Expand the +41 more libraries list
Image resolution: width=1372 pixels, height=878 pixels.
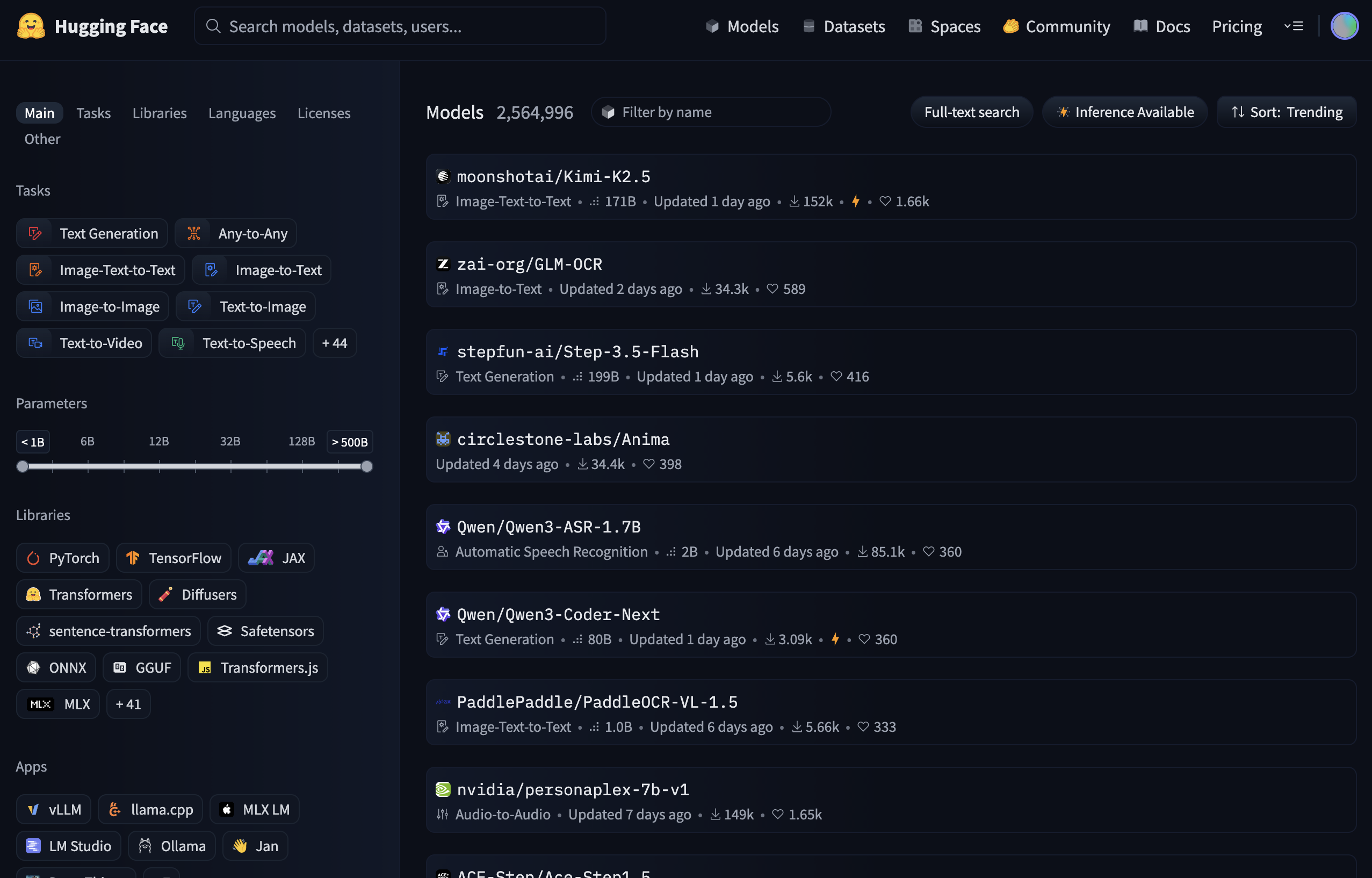[x=128, y=704]
